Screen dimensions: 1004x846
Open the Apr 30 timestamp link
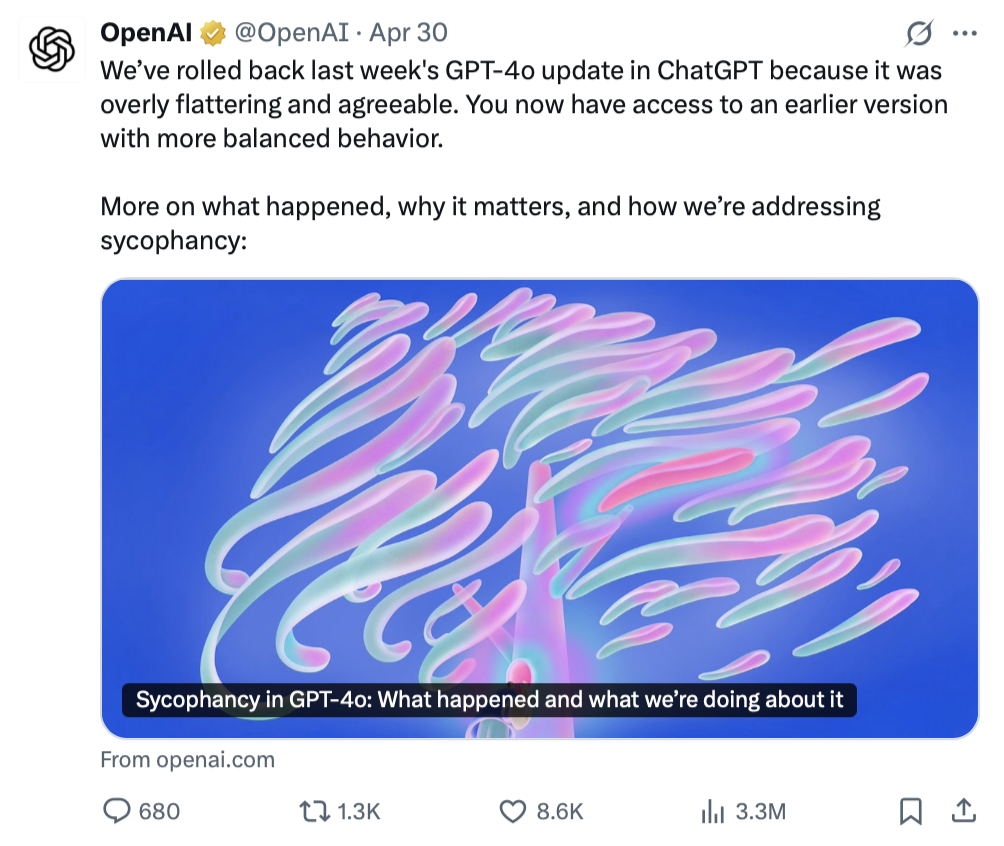(x=408, y=33)
